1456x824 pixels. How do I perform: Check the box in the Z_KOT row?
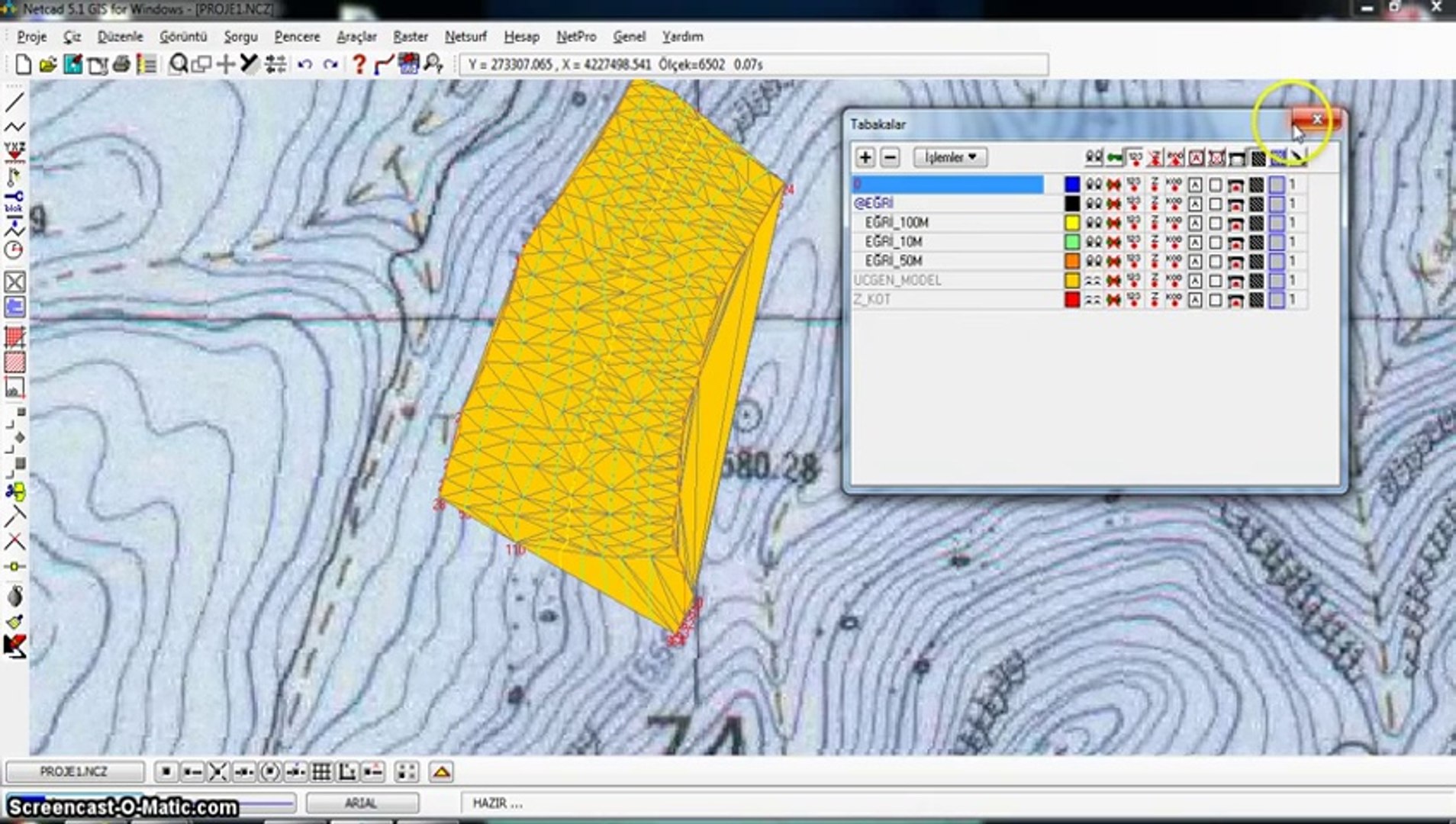1215,300
